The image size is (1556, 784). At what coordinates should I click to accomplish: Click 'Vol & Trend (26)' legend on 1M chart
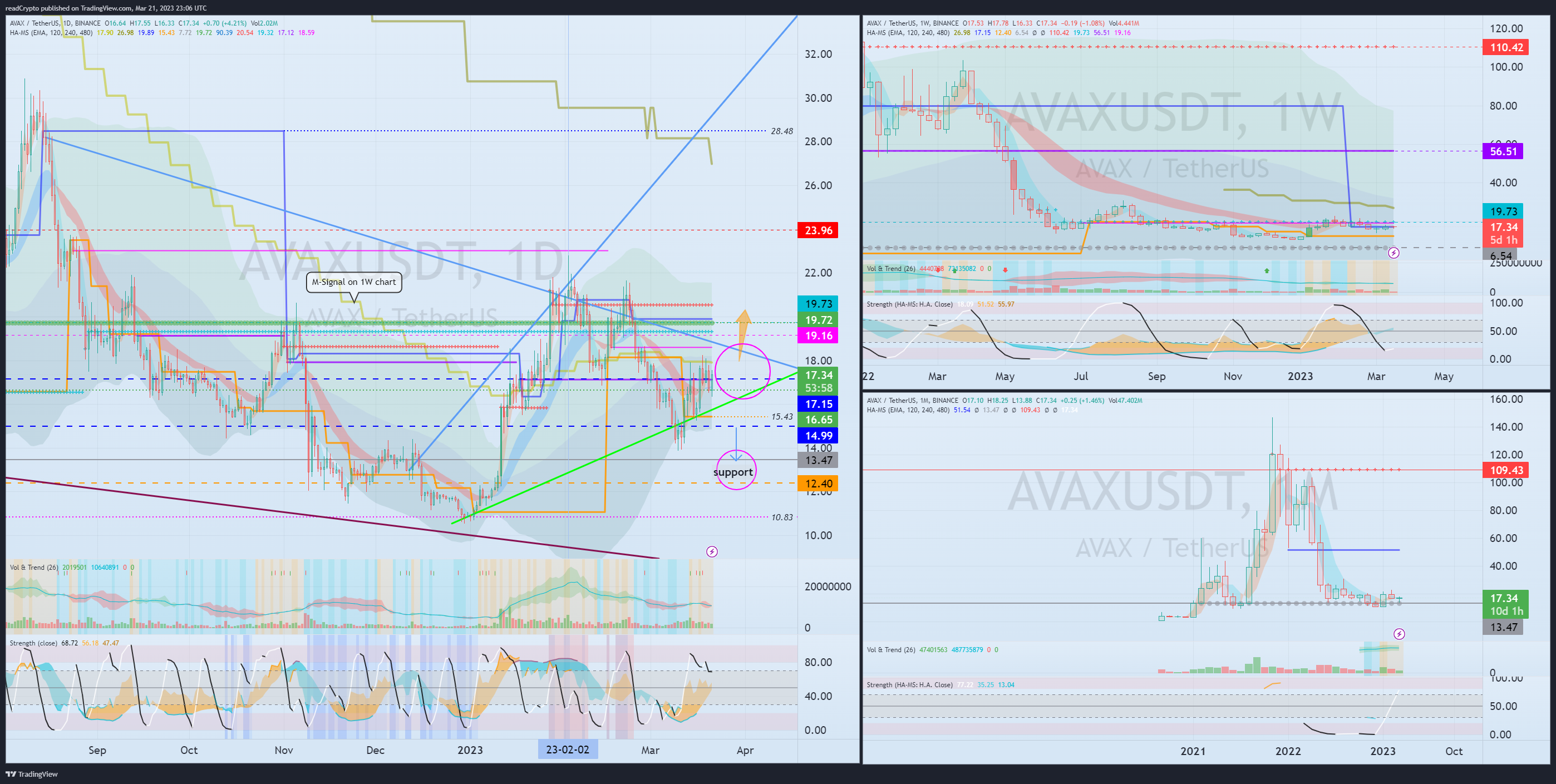pyautogui.click(x=891, y=650)
